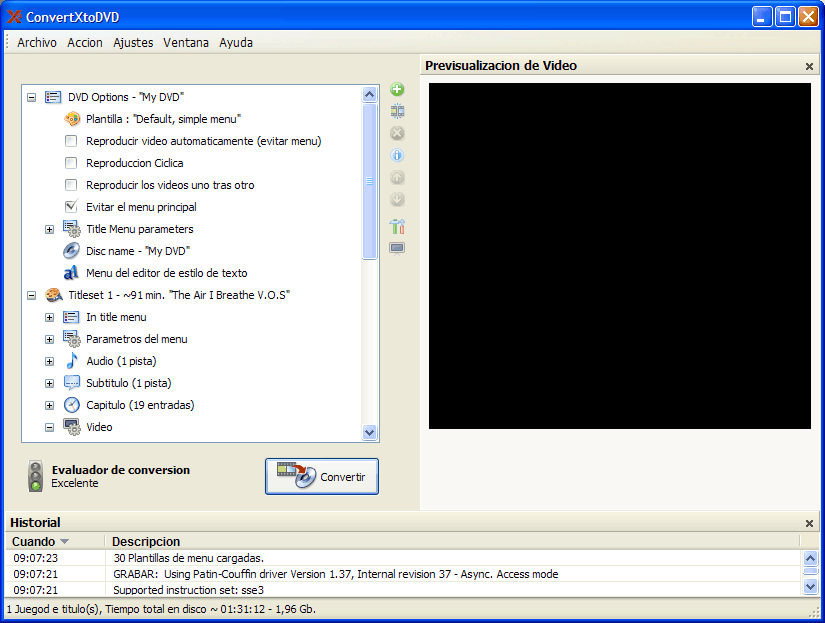This screenshot has height=623, width=825.
Task: Collapse the Titleset 1 node
Action: 32,296
